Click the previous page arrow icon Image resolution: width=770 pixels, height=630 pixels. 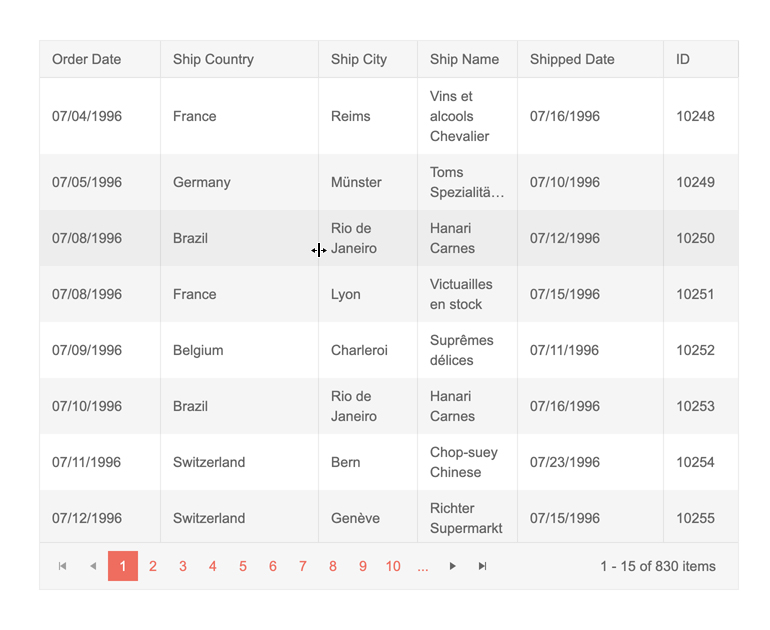[x=93, y=566]
